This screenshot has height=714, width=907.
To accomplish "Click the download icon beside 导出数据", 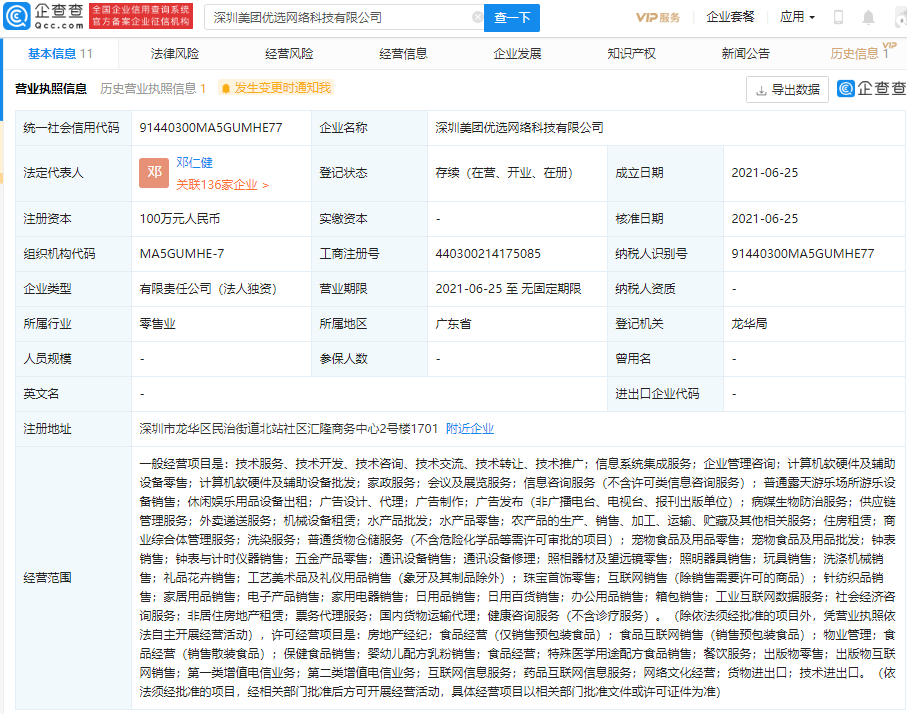I will click(x=760, y=90).
